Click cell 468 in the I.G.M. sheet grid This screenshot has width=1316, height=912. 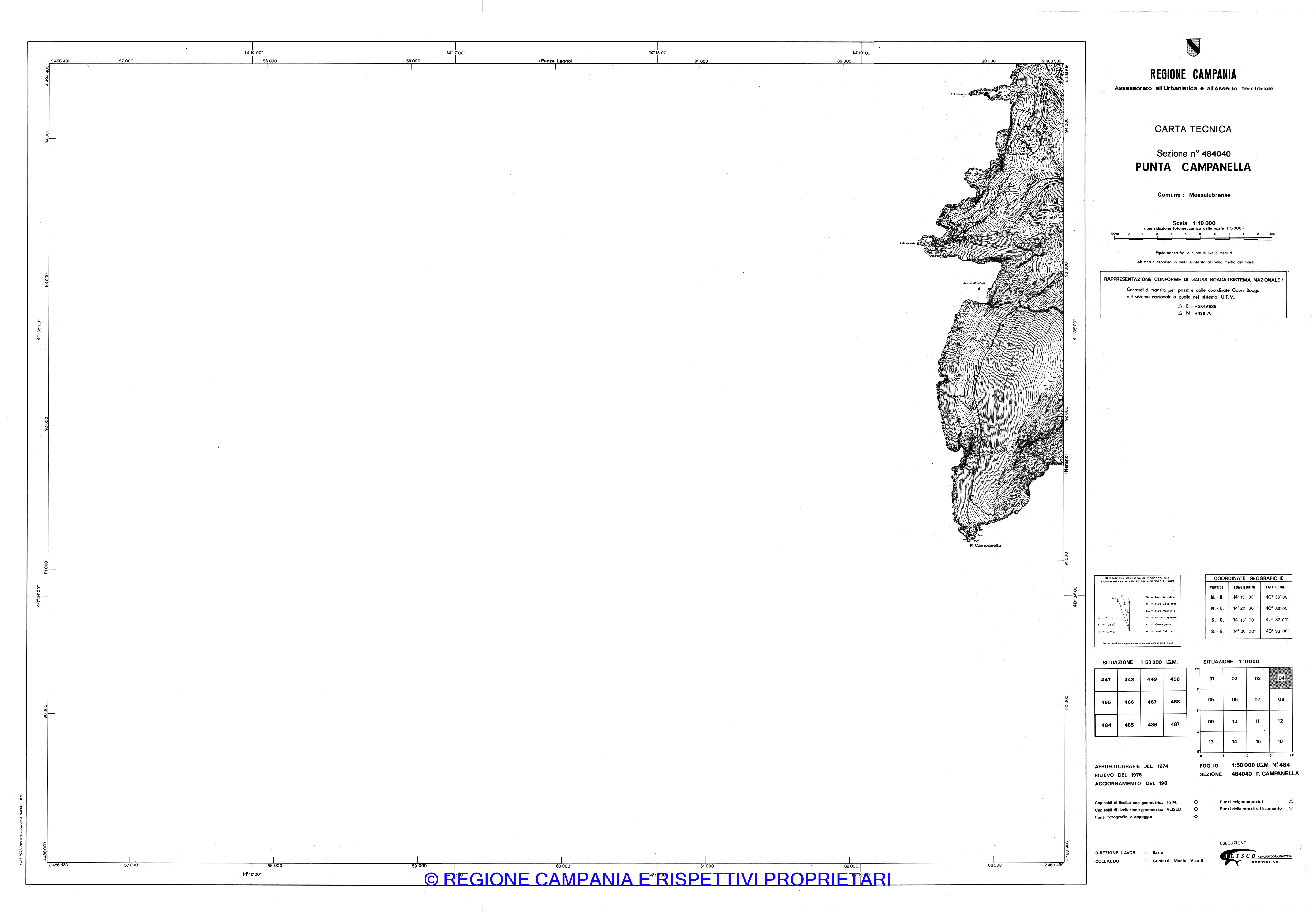(x=1175, y=702)
